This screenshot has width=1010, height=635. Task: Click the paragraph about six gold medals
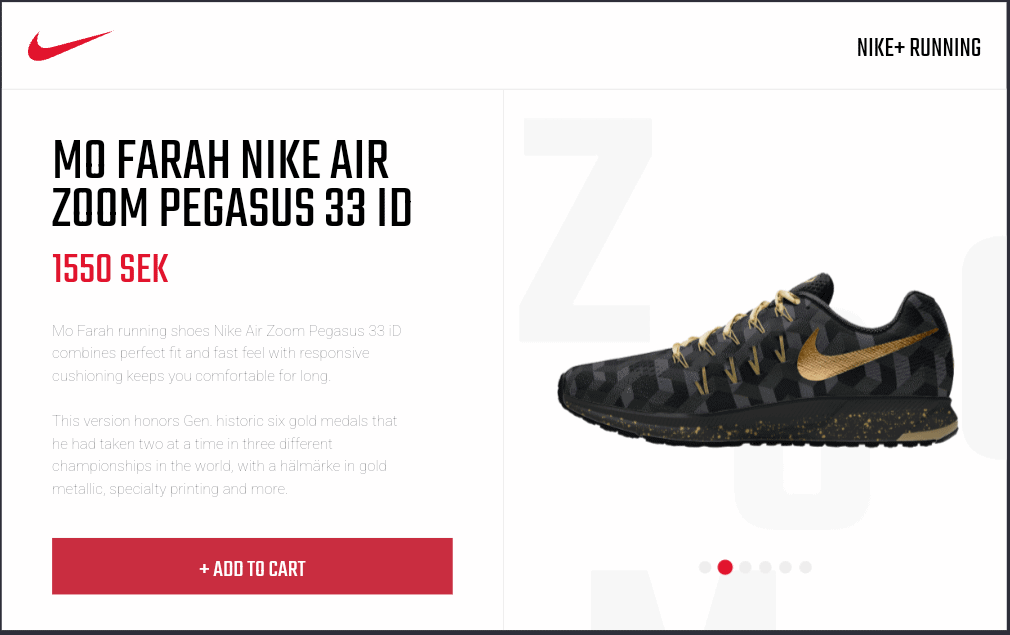point(224,455)
